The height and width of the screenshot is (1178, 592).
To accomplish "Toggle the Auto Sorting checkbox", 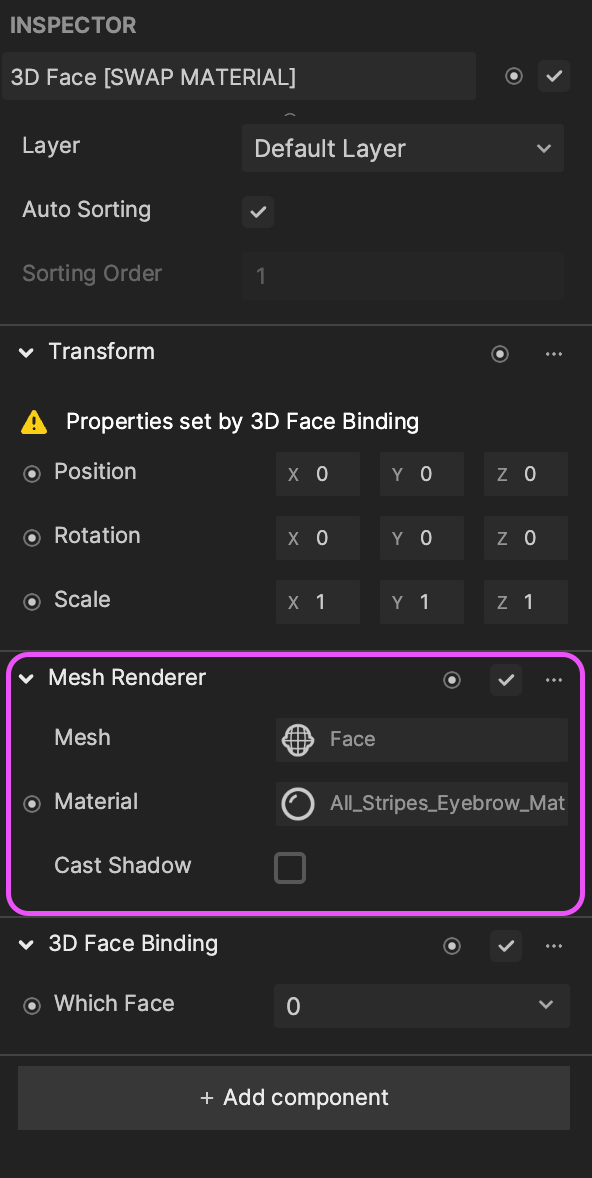I will tap(258, 212).
